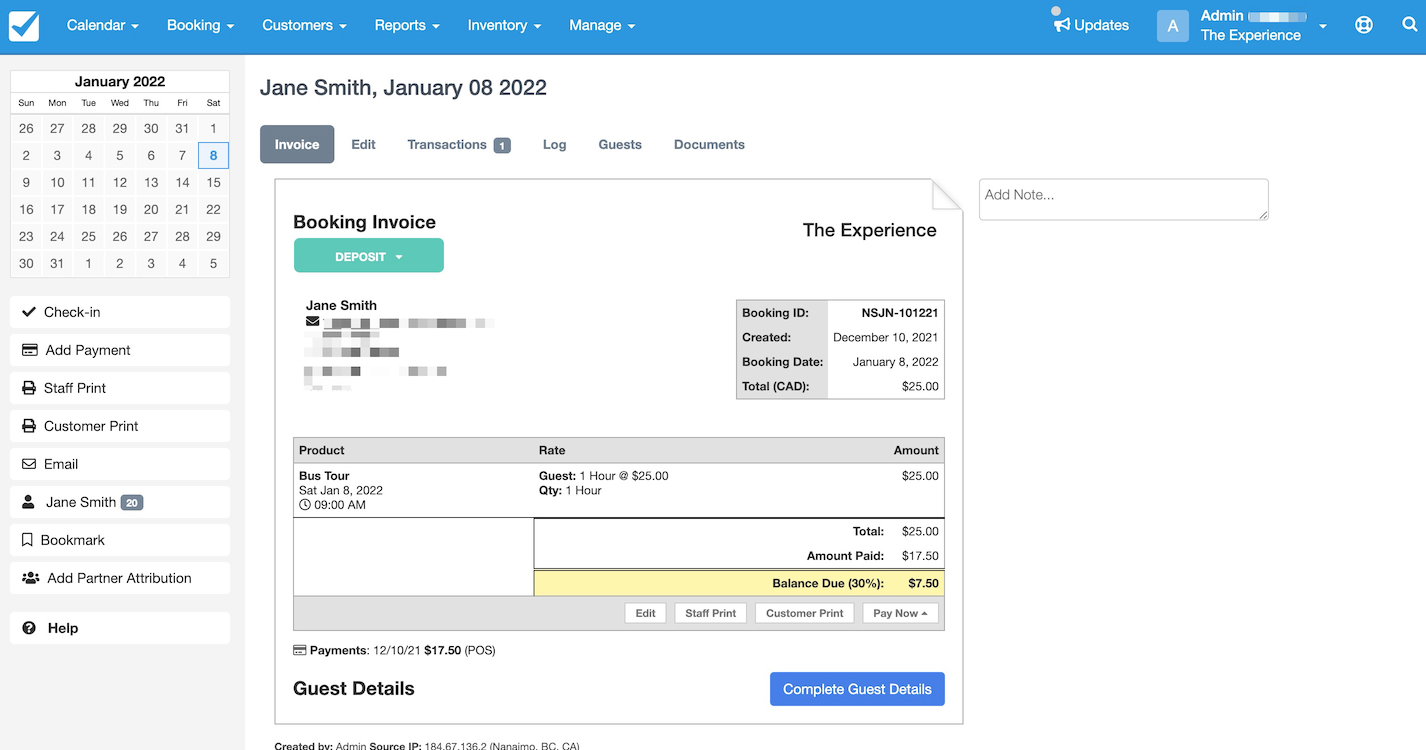
Task: Open the DEPOSIT status dropdown
Action: [x=369, y=256]
